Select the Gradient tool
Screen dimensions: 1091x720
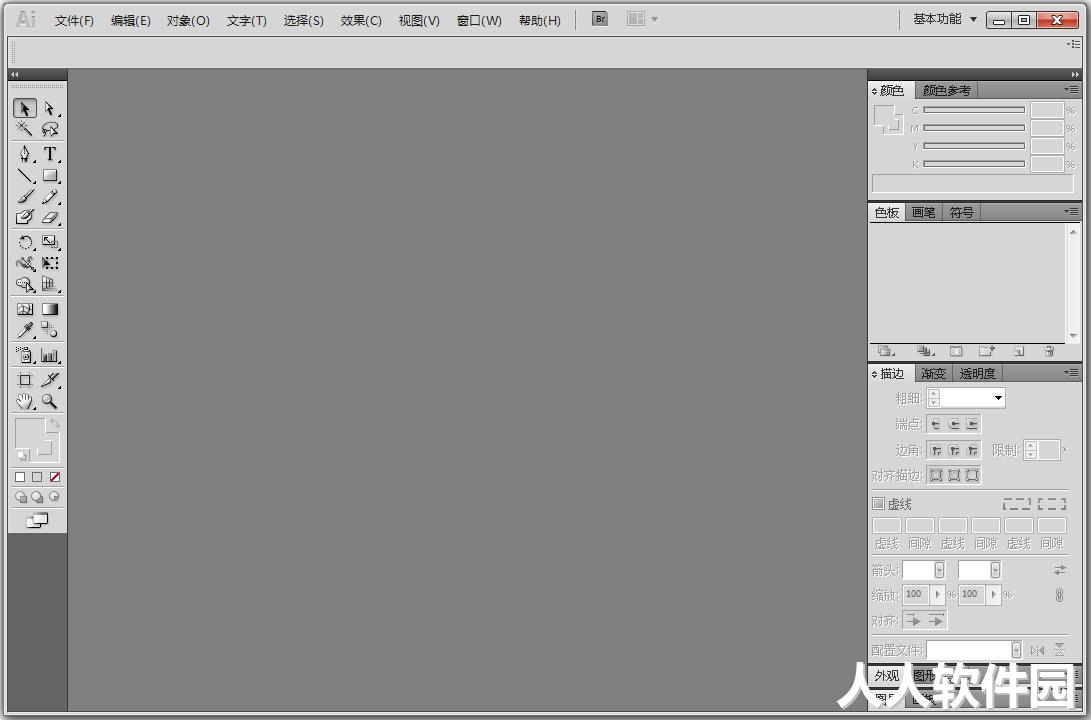[x=49, y=309]
